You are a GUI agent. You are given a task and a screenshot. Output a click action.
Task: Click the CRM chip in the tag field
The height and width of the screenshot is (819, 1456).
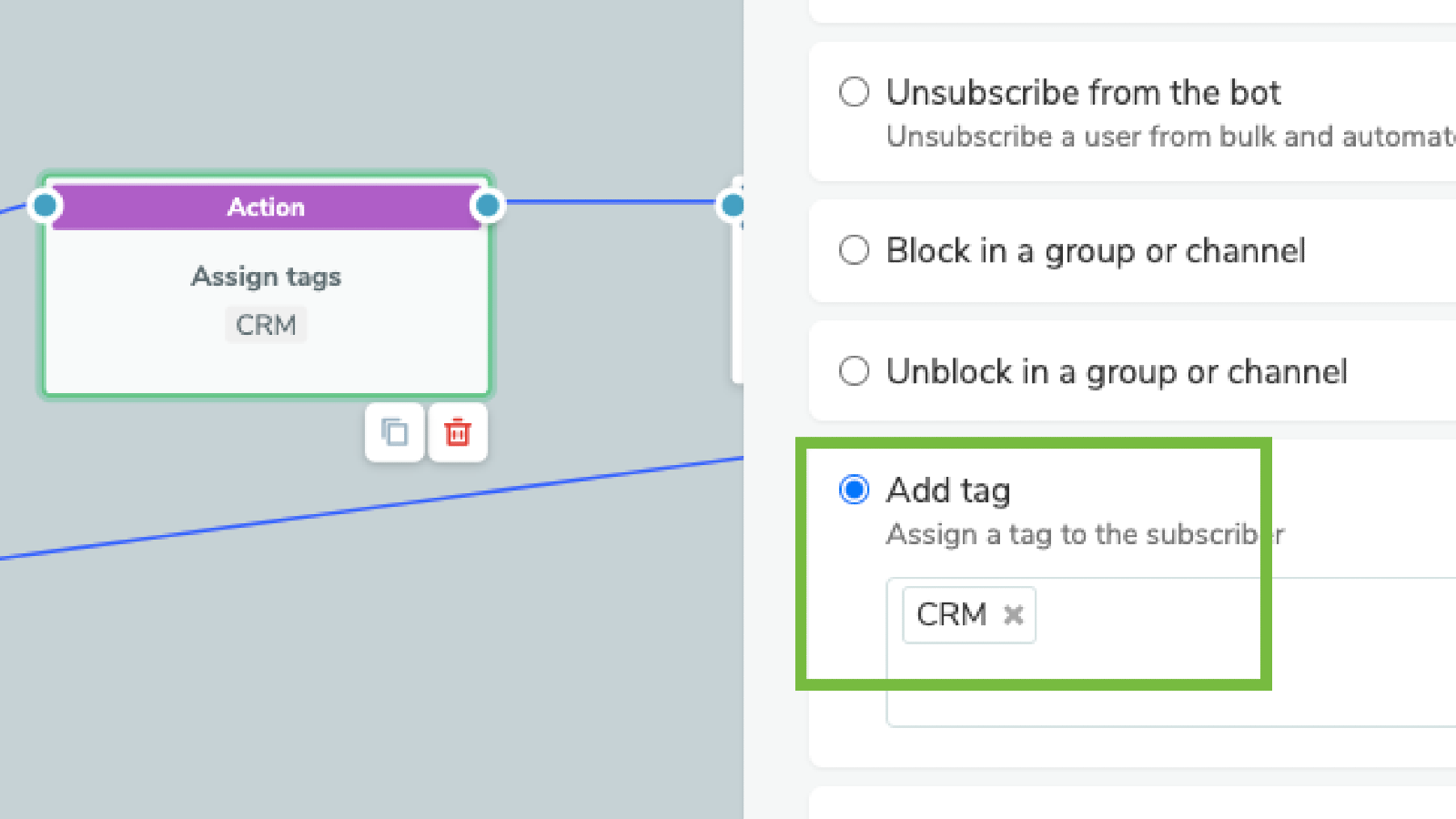(x=952, y=615)
